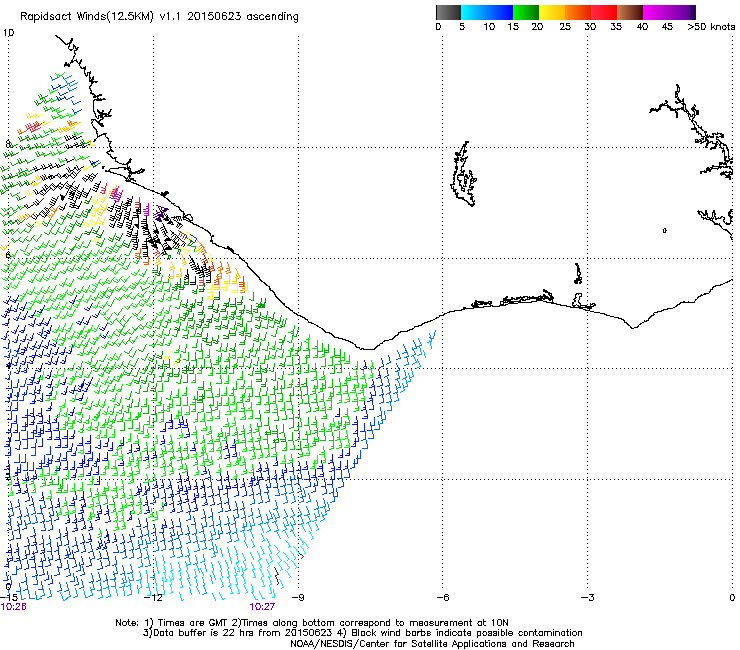This screenshot has height=650, width=740.
Task: Click the '-9' longitude axis label
Action: tap(298, 598)
